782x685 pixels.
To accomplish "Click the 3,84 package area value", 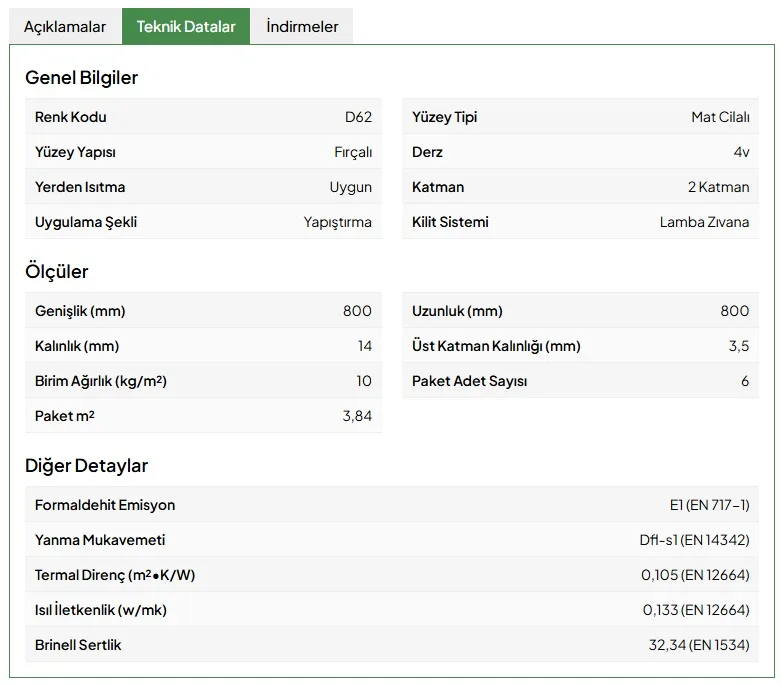I will (357, 416).
